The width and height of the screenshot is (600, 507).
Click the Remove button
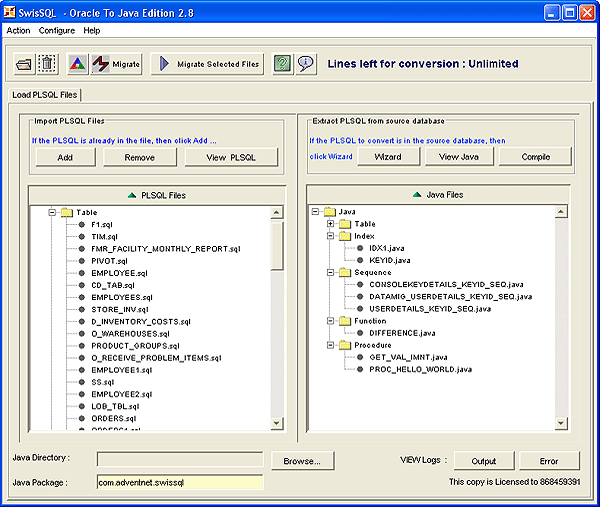point(140,157)
